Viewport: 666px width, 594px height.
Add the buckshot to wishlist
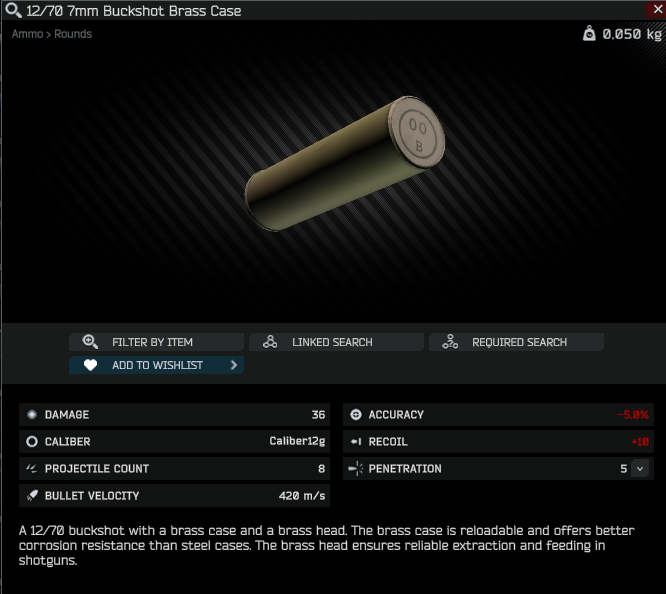(x=156, y=365)
